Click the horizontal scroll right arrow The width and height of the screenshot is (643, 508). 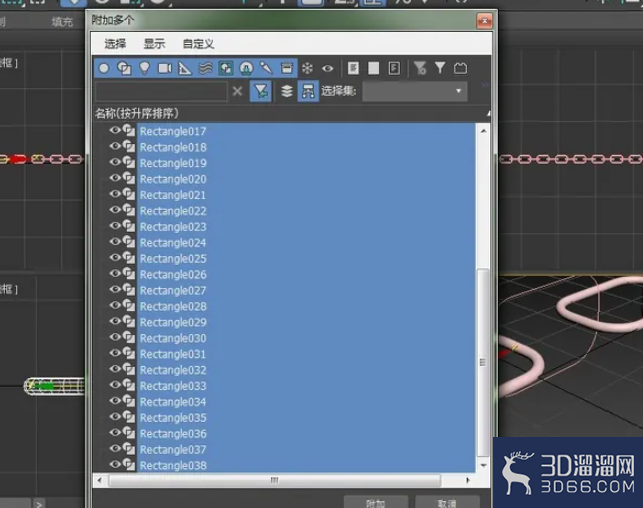(468, 480)
